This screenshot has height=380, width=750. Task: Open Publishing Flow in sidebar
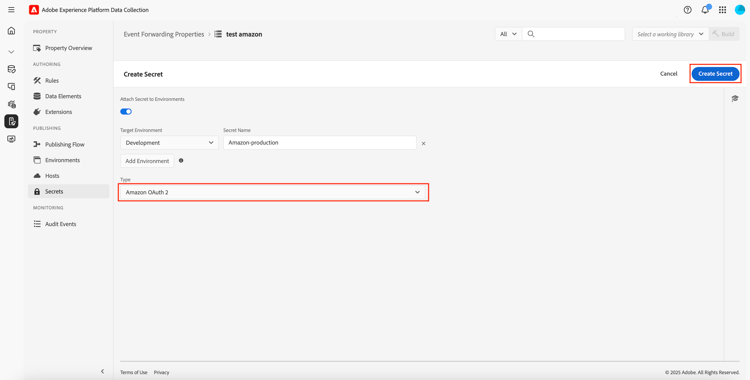tap(68, 145)
